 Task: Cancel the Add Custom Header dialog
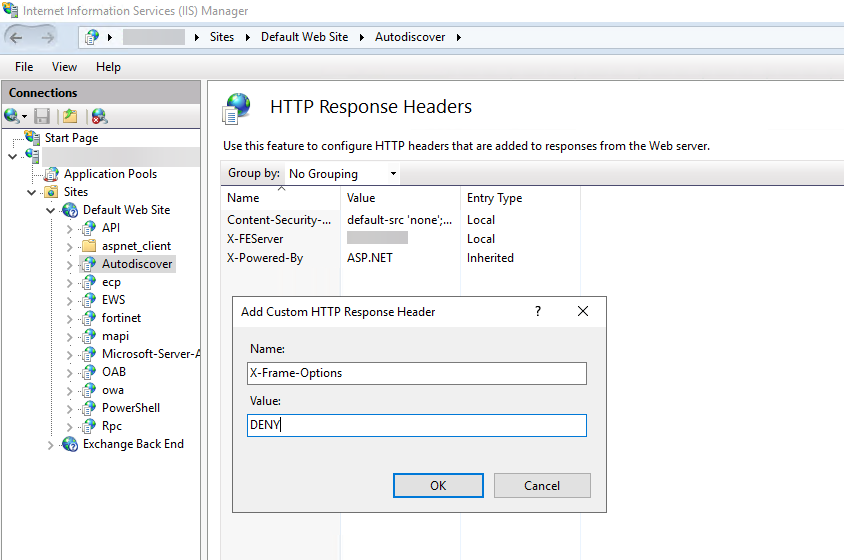click(x=542, y=485)
